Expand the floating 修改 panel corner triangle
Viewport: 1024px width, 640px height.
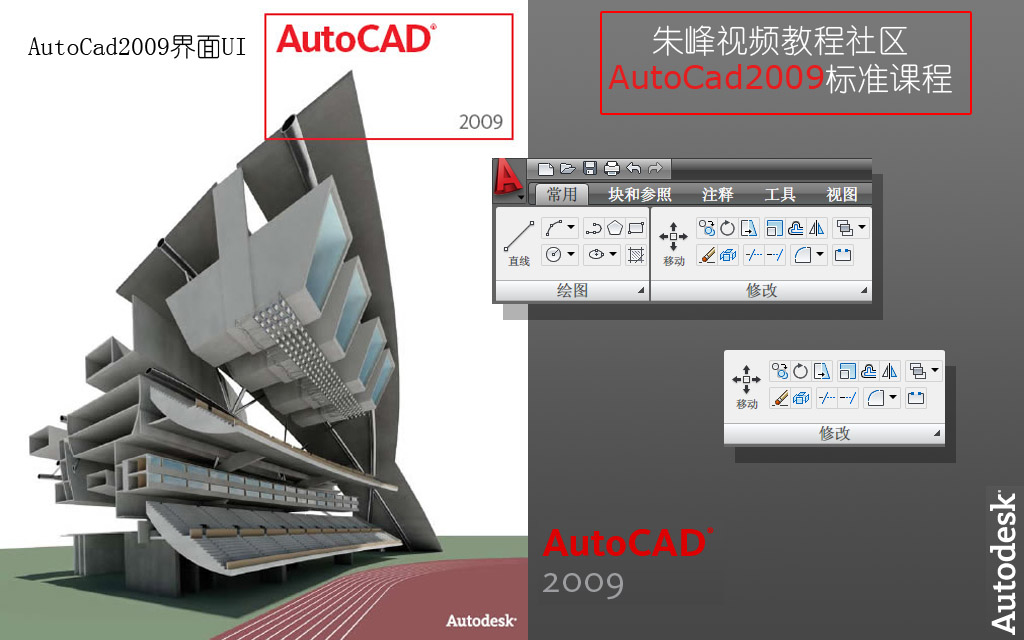pos(937,434)
